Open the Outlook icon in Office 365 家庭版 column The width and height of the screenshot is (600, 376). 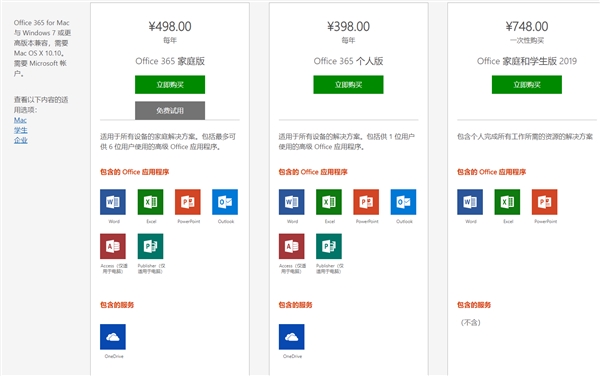(x=225, y=202)
